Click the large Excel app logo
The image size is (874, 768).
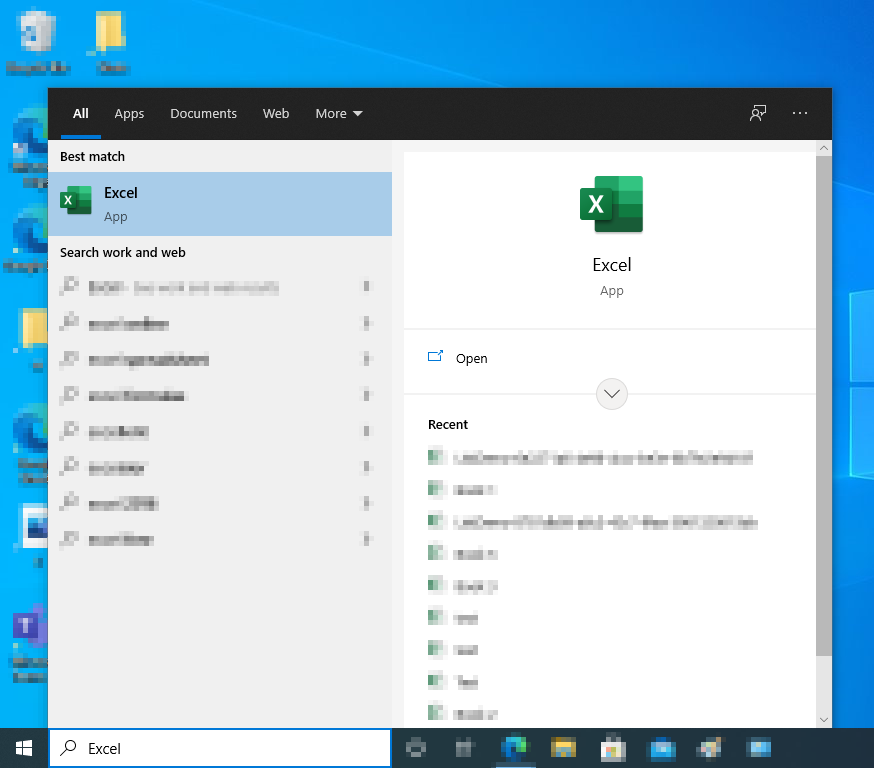coord(611,204)
